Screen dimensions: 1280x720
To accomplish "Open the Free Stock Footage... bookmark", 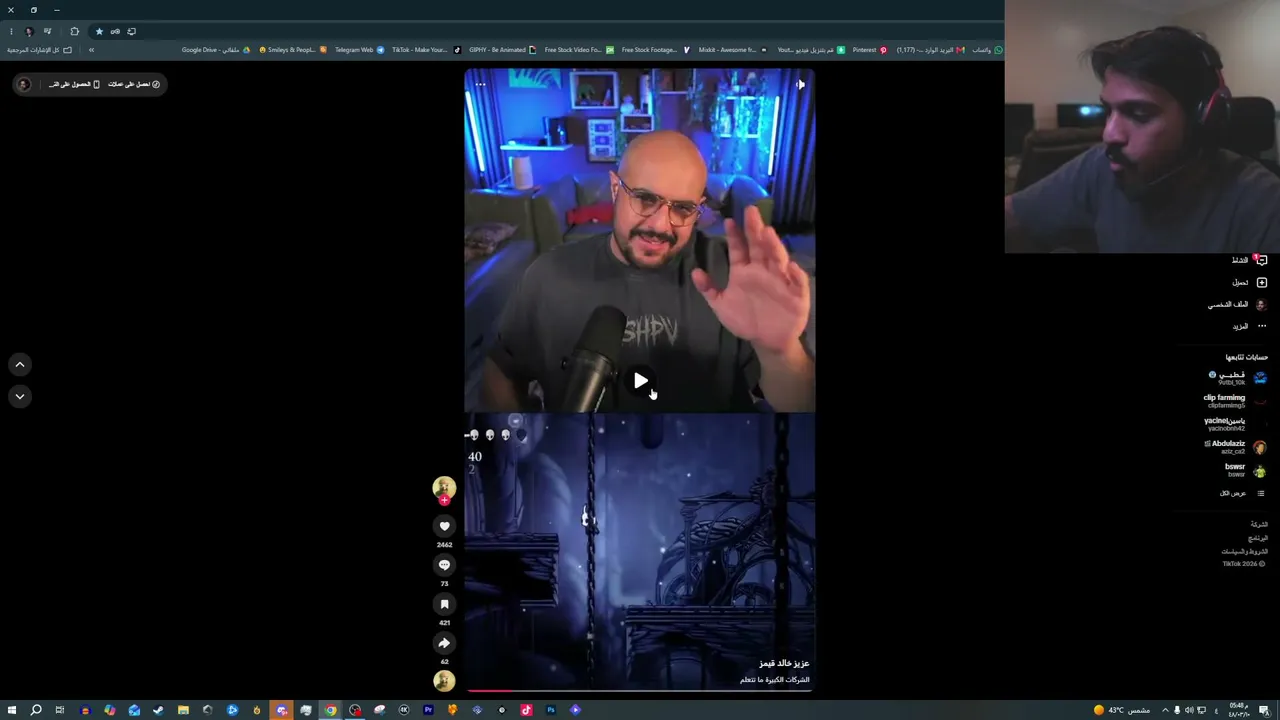I will coord(655,50).
